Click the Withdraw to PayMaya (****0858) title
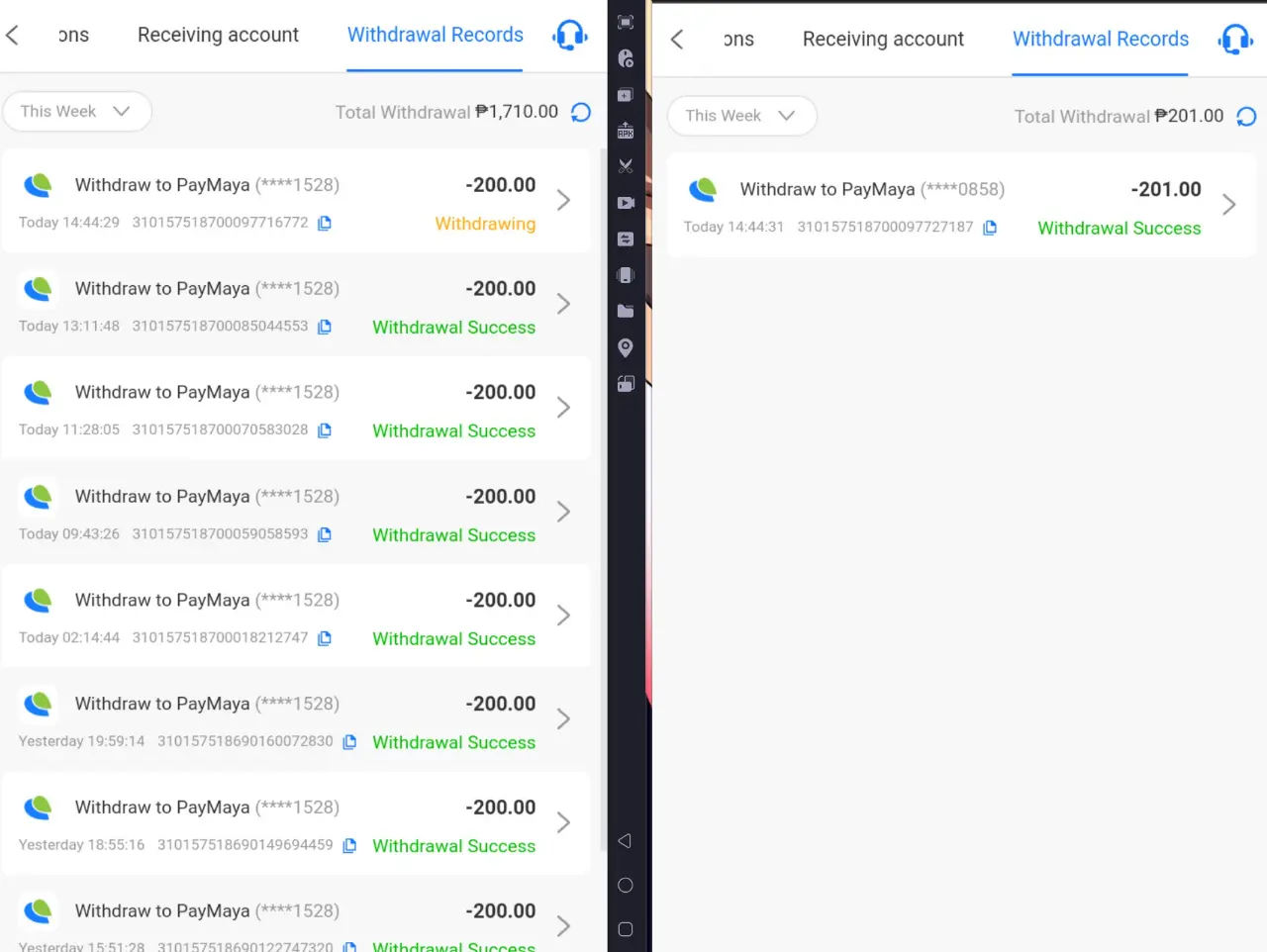1267x952 pixels. (872, 189)
